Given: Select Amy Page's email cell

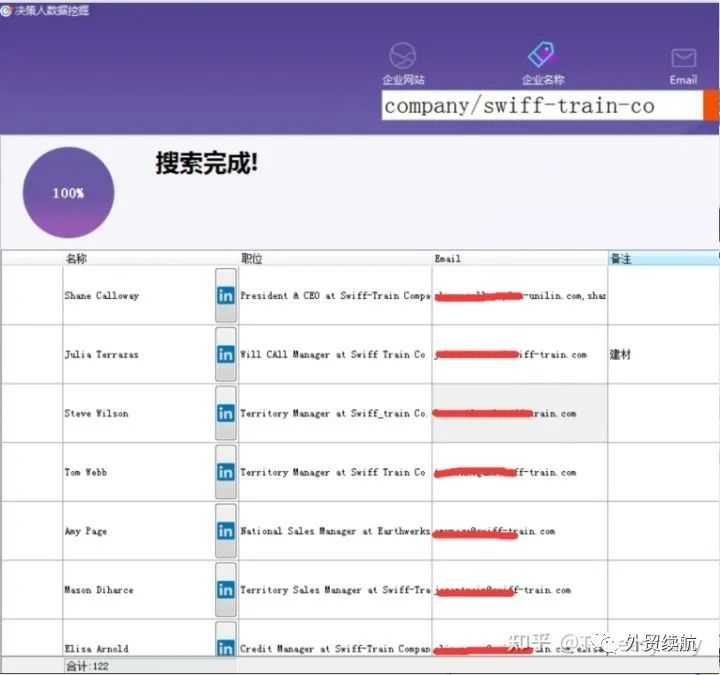Looking at the screenshot, I should 519,531.
